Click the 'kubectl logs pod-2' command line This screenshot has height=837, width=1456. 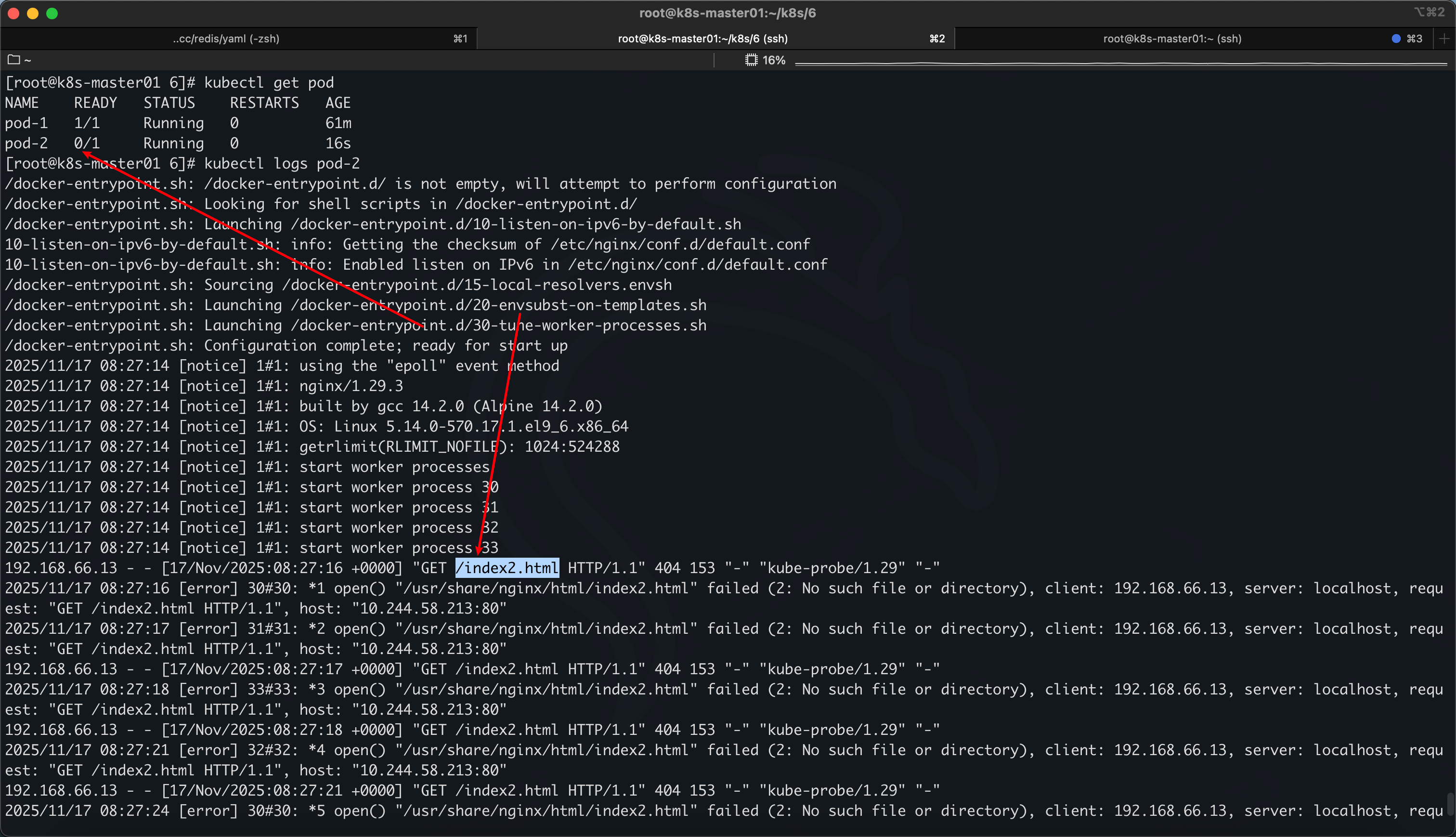(282, 163)
